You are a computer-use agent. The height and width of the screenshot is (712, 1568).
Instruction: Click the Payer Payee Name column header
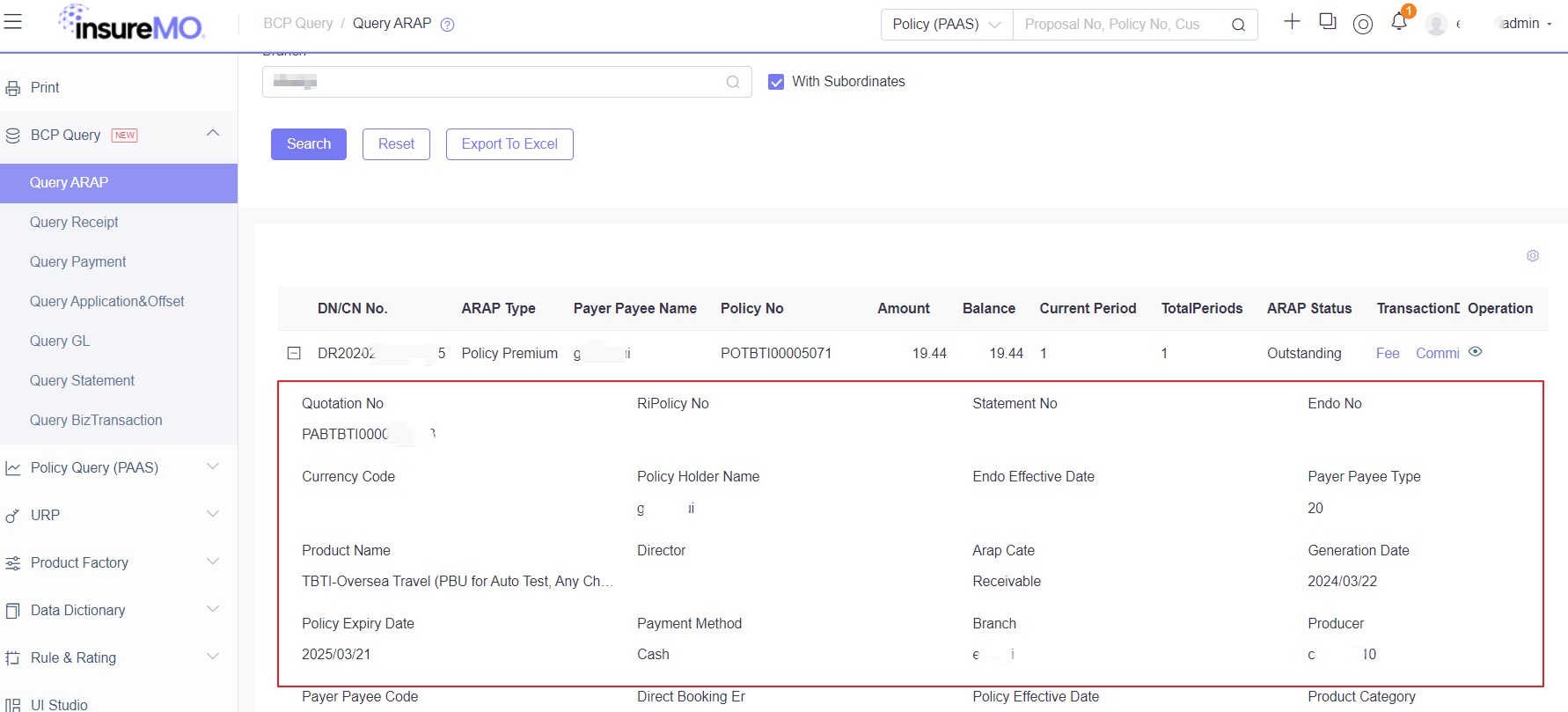(x=635, y=309)
